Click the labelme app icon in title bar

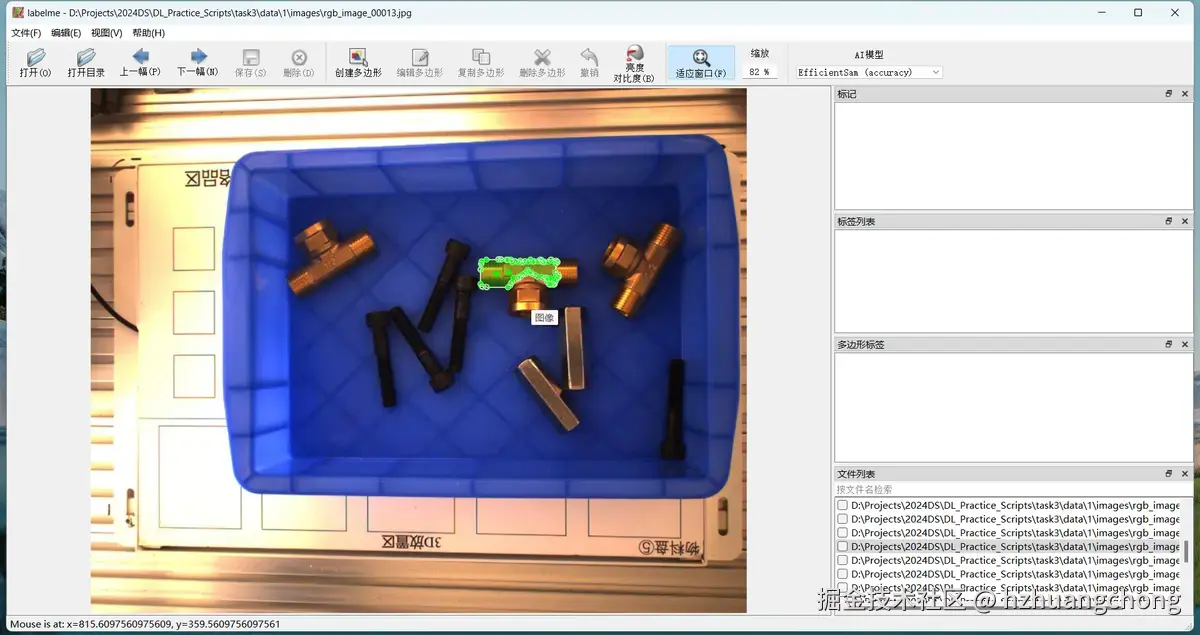pos(17,13)
